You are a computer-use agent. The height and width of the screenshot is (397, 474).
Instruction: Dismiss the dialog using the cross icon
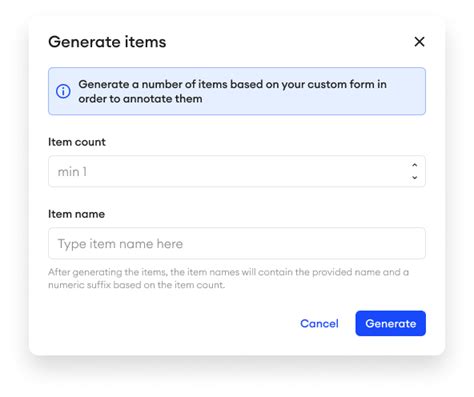(x=419, y=42)
